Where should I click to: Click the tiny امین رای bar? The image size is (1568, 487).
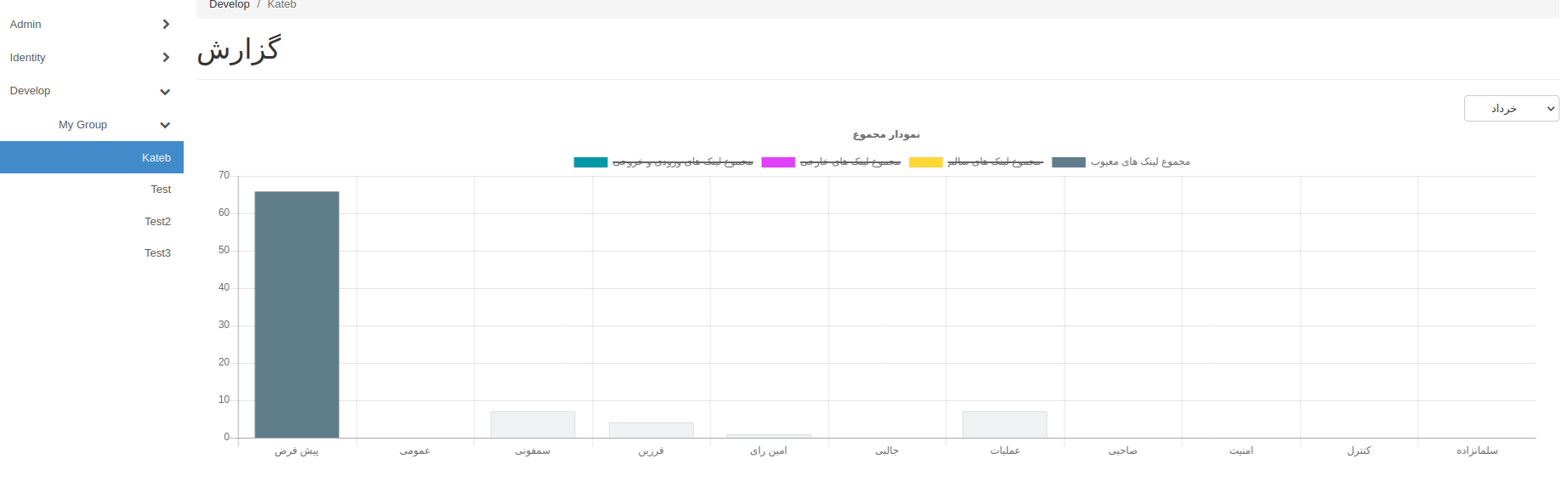[x=769, y=436]
